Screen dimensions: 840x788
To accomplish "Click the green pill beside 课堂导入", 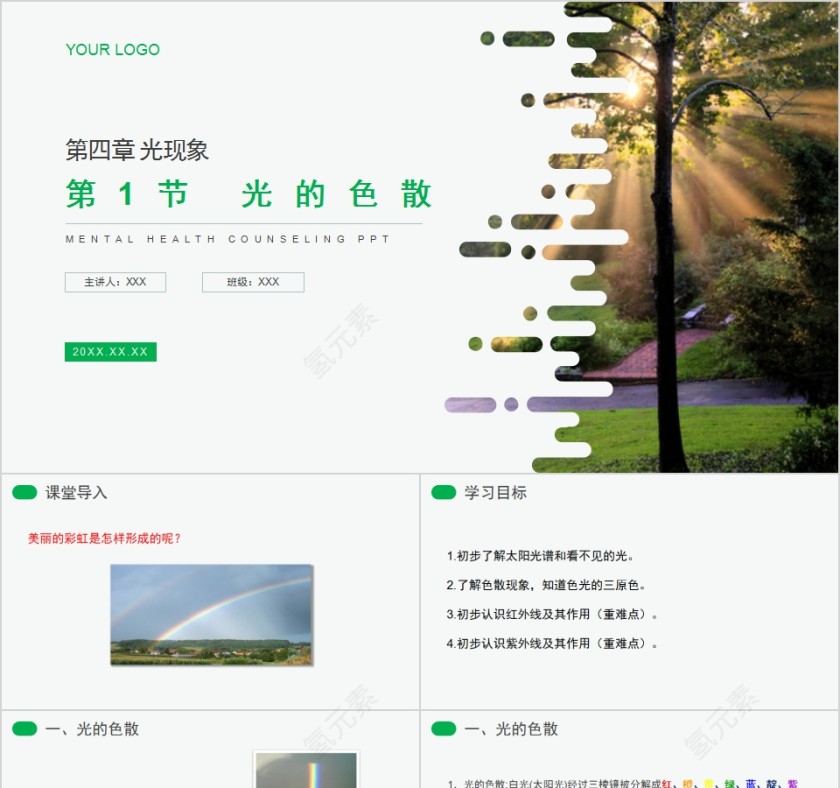I will point(25,492).
